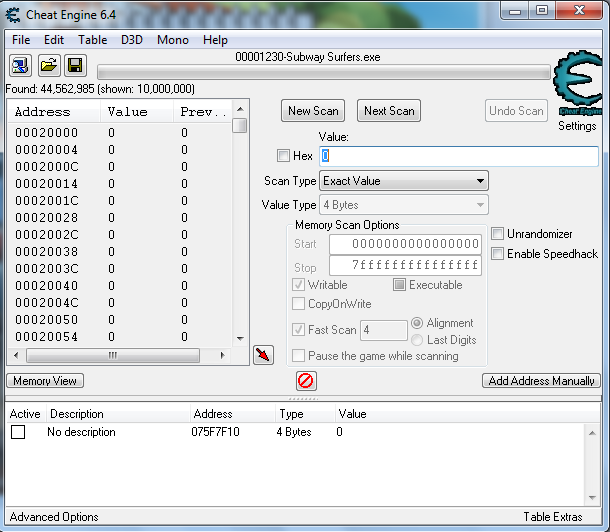Open the process list computer icon
This screenshot has width=610, height=532.
20,65
